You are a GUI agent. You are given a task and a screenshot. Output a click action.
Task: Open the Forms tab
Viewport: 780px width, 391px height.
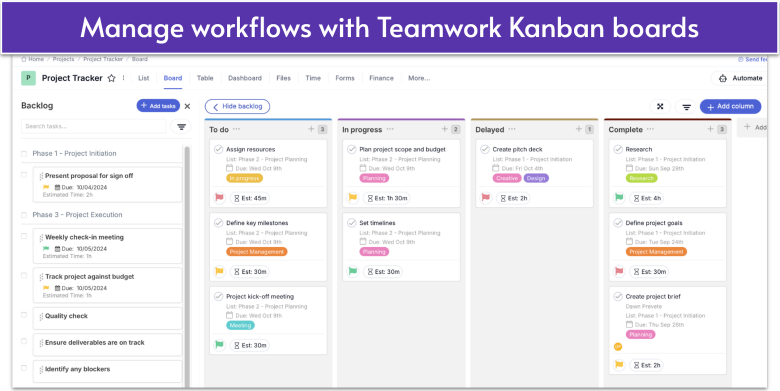(345, 78)
